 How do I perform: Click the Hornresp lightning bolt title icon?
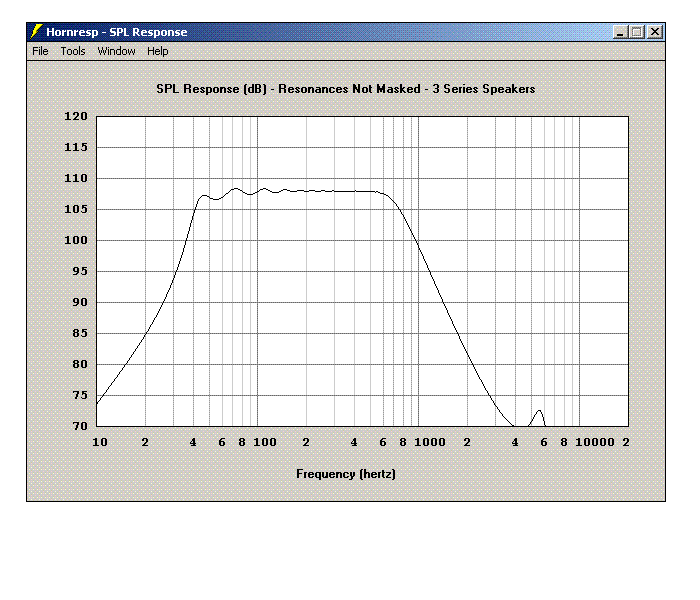click(x=36, y=31)
